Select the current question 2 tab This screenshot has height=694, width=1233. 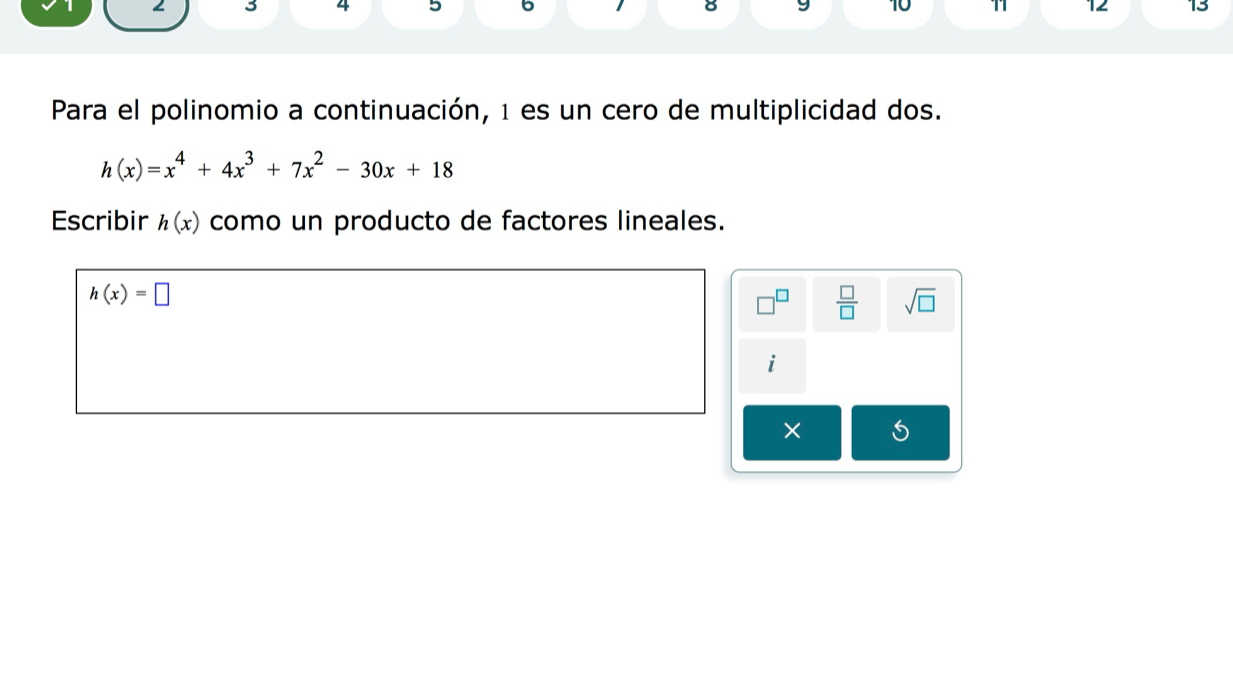pos(147,10)
